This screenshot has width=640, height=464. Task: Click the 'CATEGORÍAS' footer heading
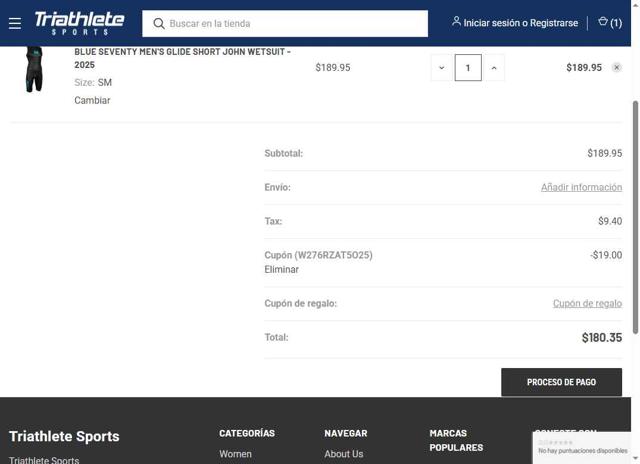pos(247,433)
